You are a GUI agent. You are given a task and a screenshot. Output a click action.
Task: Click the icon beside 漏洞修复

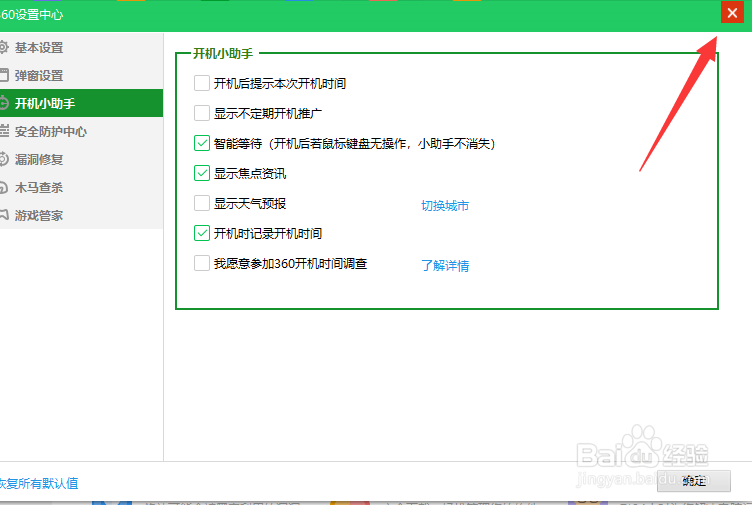(x=4, y=159)
